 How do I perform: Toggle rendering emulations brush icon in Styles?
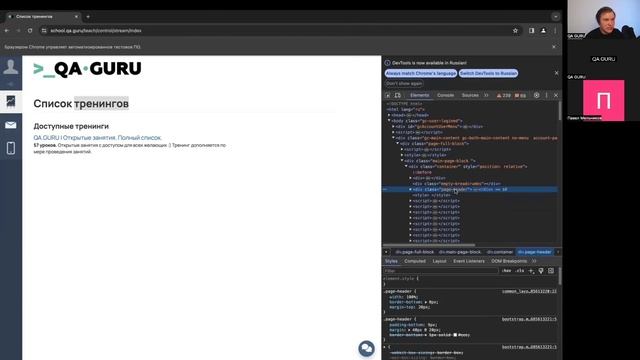541,271
